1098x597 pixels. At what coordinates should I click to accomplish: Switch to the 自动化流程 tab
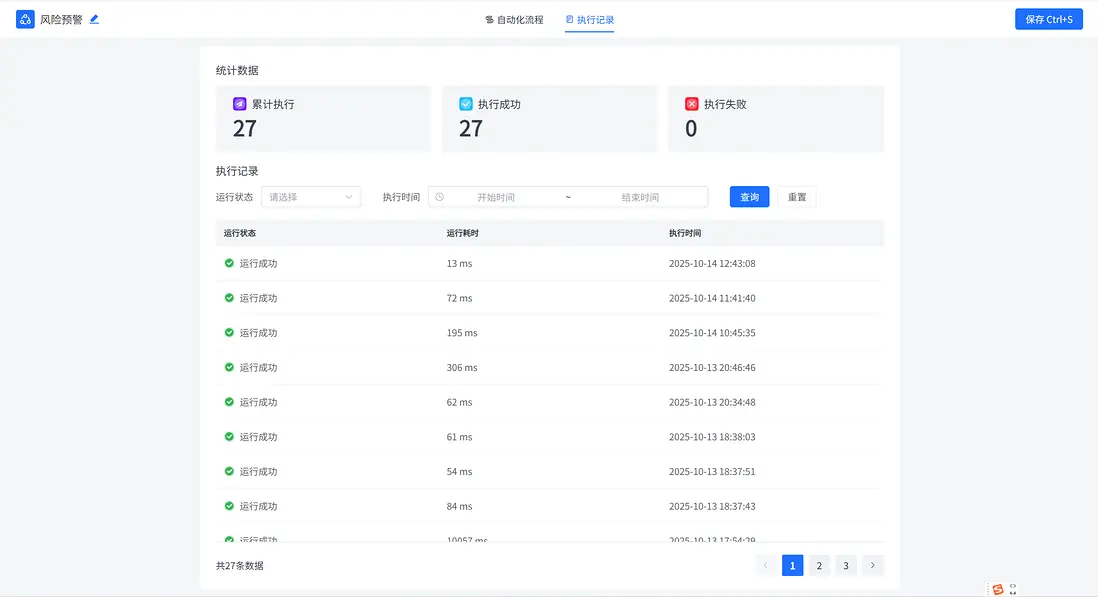pyautogui.click(x=514, y=20)
